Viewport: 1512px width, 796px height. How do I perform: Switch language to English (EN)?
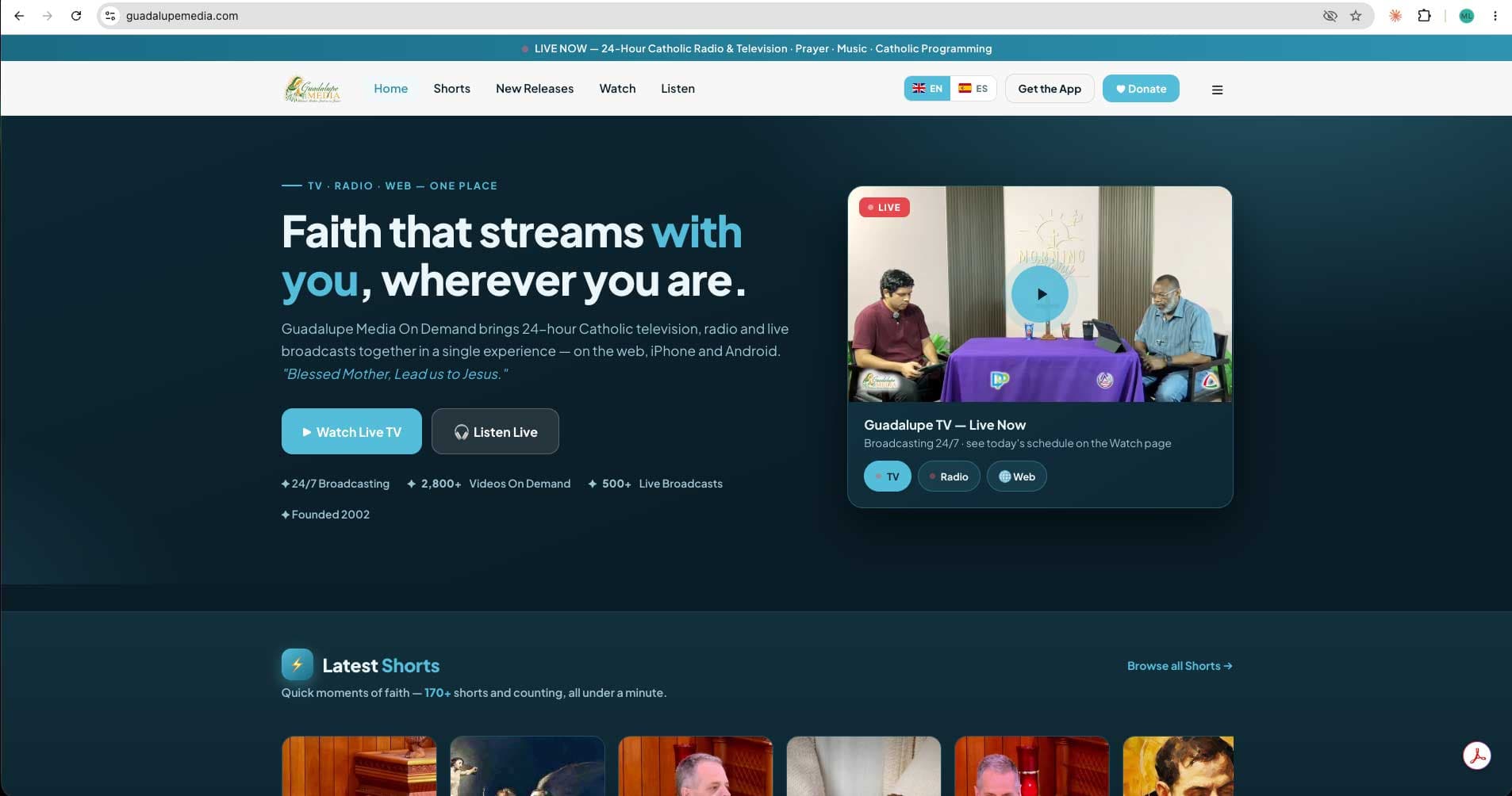click(927, 89)
